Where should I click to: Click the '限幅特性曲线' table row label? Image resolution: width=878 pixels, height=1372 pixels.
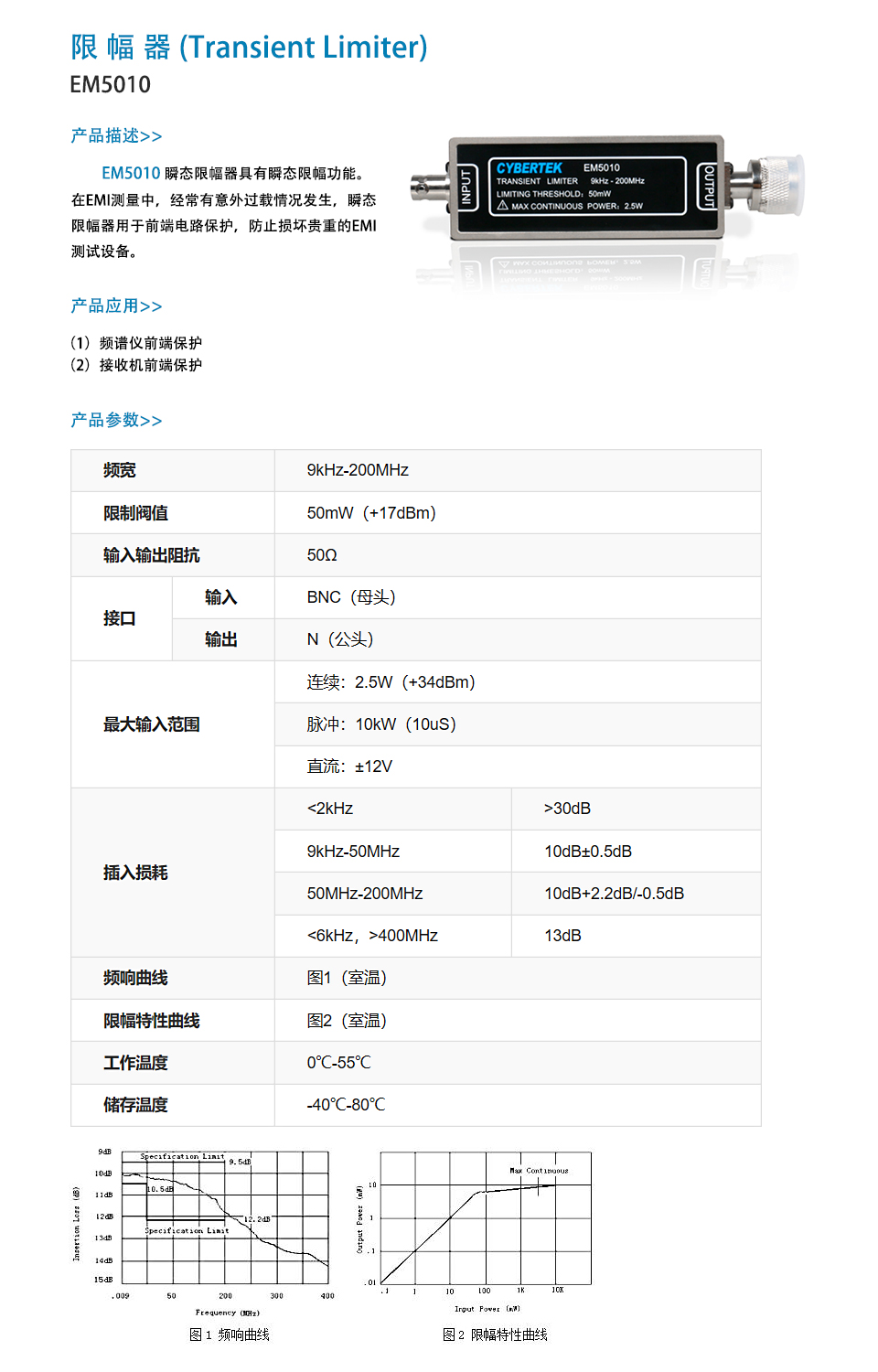pyautogui.click(x=151, y=1021)
